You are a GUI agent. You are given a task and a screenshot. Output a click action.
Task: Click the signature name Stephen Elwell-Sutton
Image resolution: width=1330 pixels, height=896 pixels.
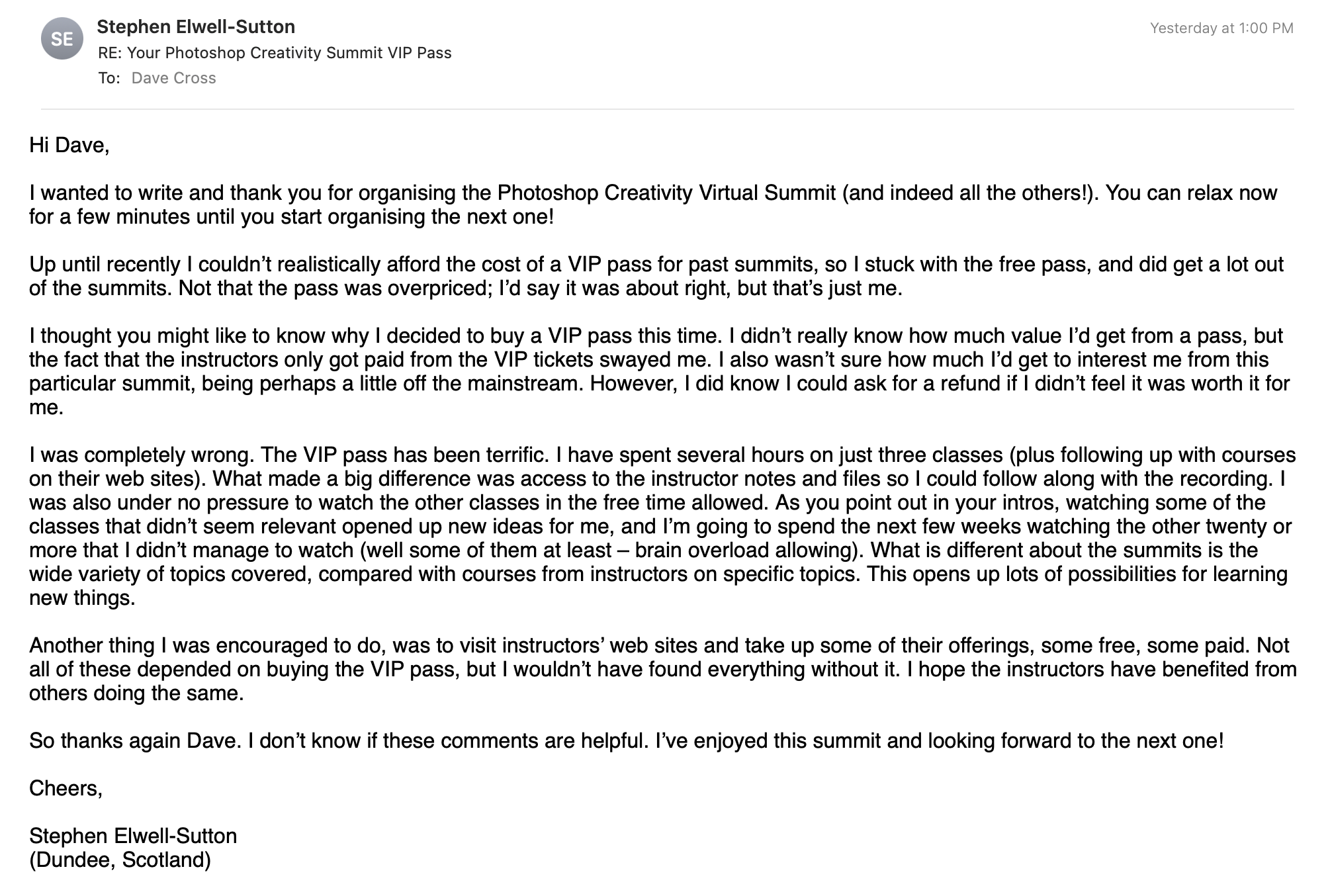click(132, 836)
